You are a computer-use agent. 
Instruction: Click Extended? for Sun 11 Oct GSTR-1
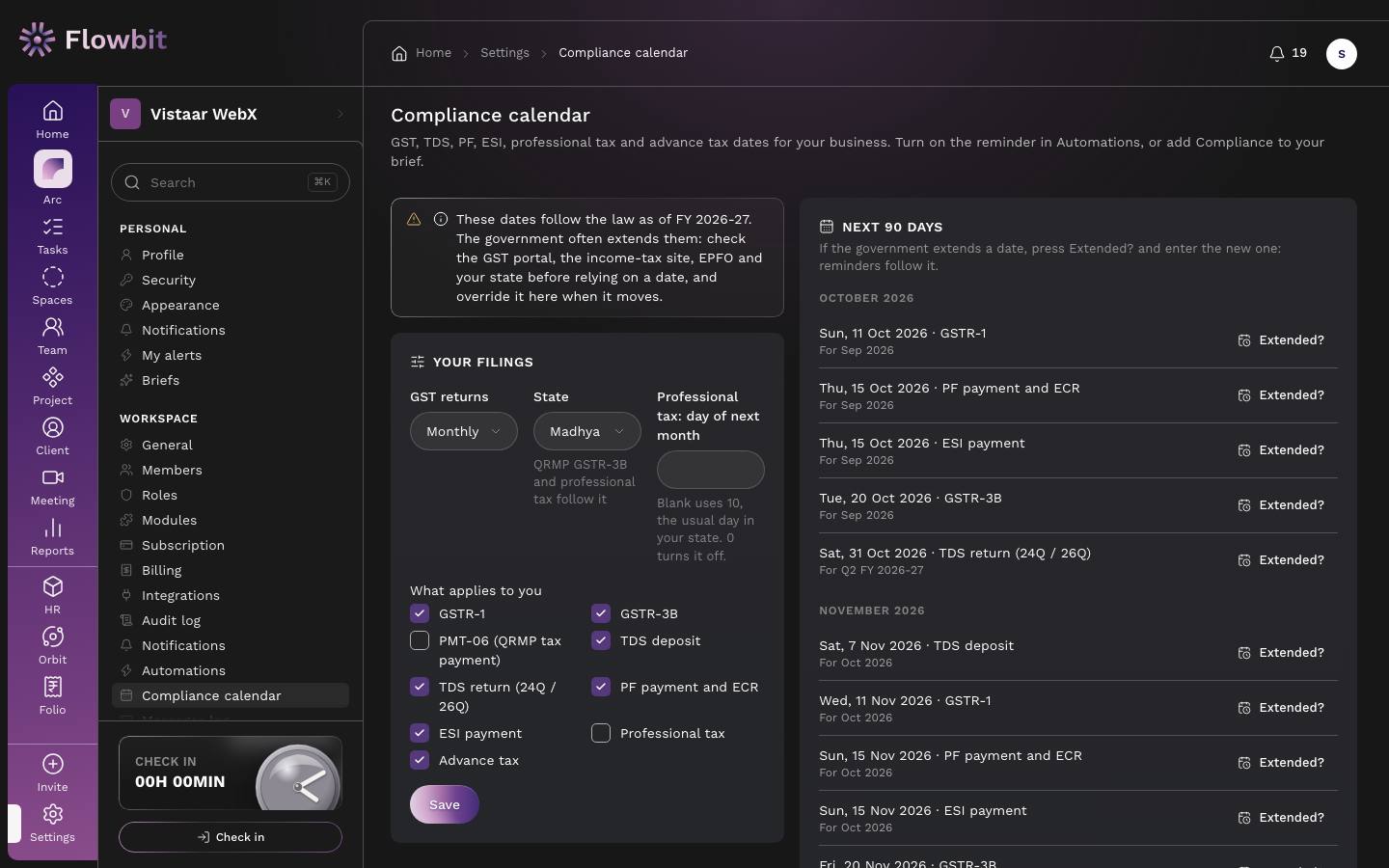pyautogui.click(x=1281, y=340)
